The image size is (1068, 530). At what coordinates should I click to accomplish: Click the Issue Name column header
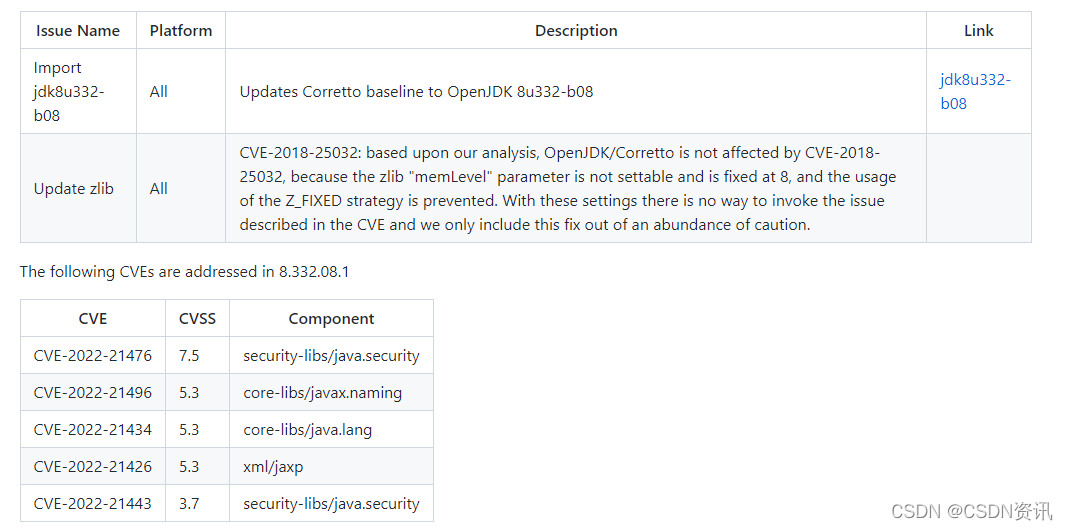point(78,31)
